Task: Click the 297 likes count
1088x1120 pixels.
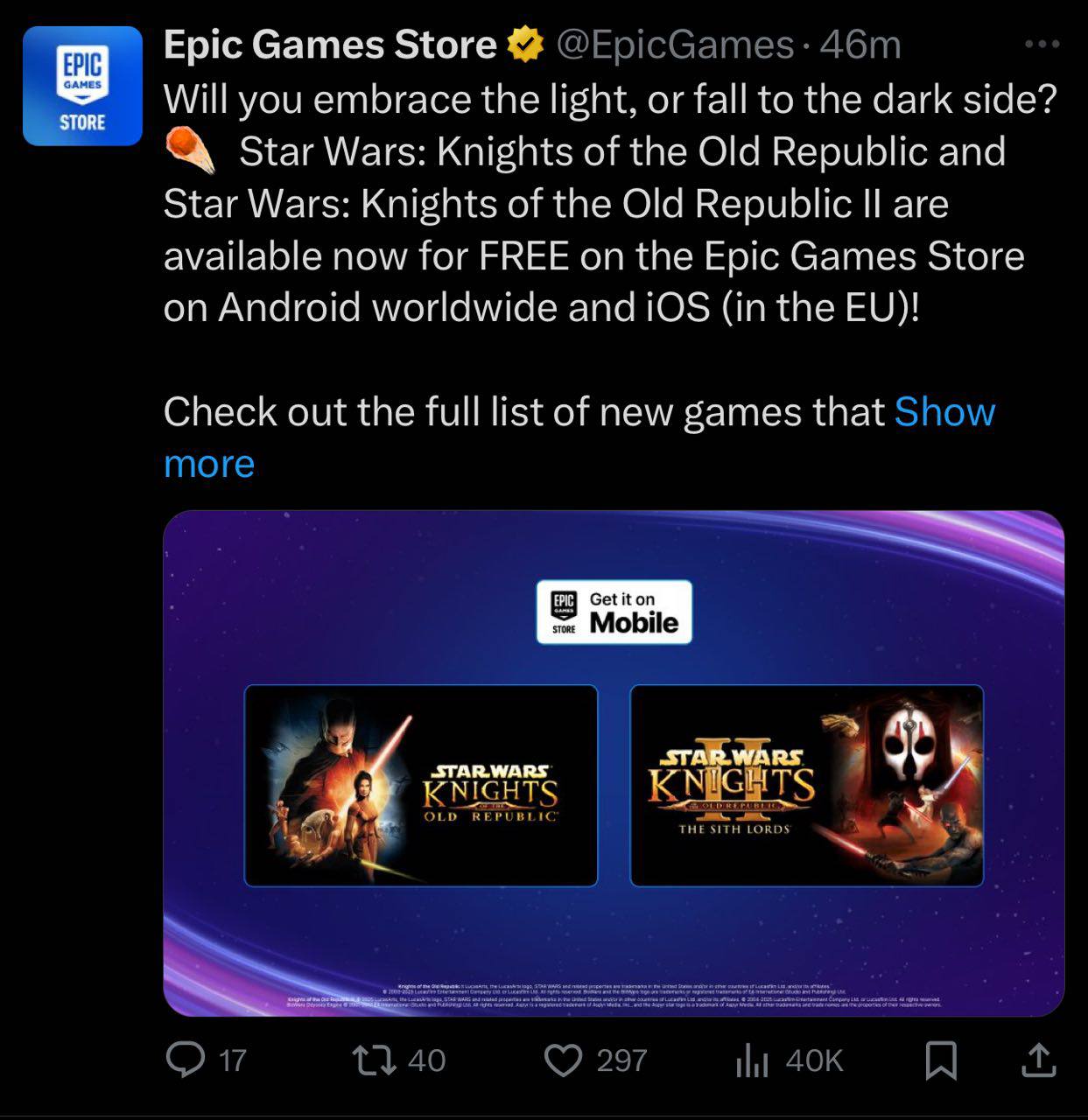Action: pos(621,1061)
